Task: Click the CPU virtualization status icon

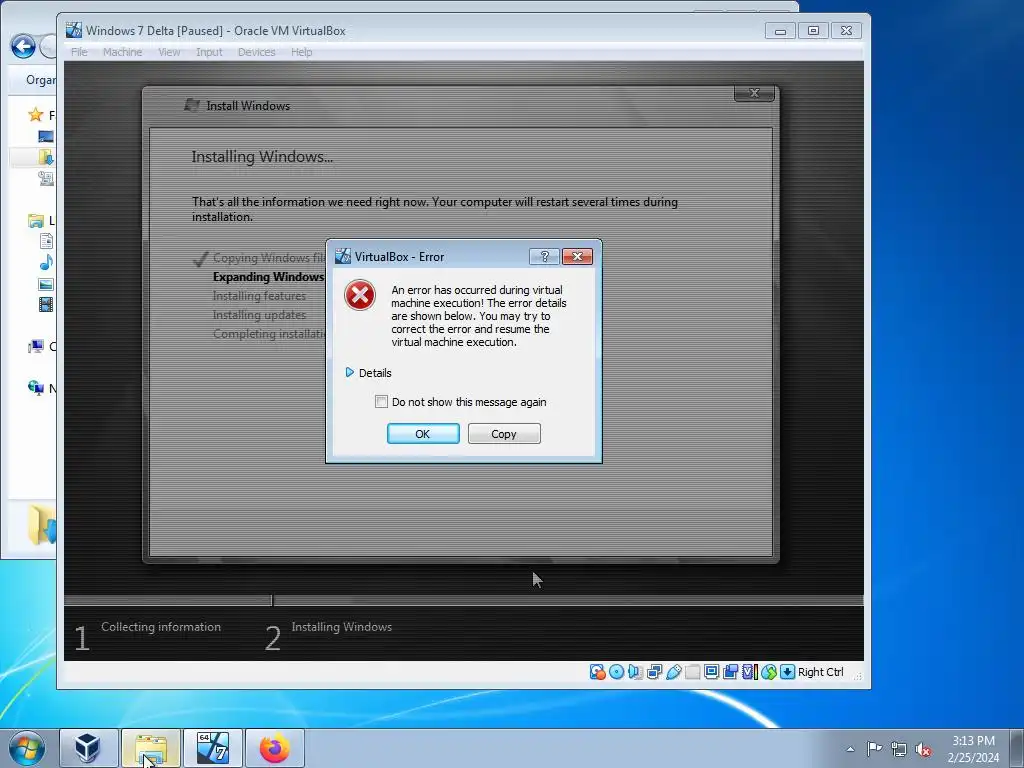Action: 750,672
